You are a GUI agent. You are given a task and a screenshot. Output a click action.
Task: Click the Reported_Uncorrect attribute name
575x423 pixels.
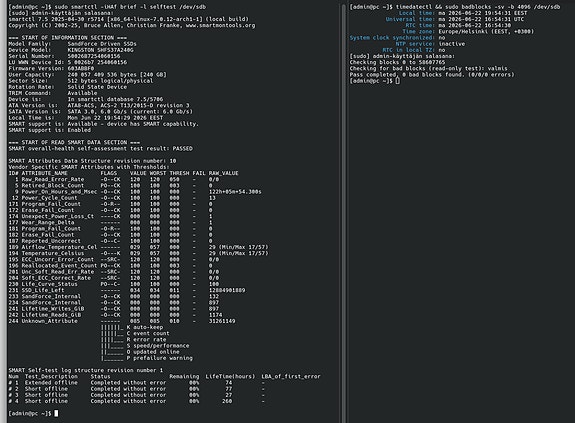click(x=51, y=241)
